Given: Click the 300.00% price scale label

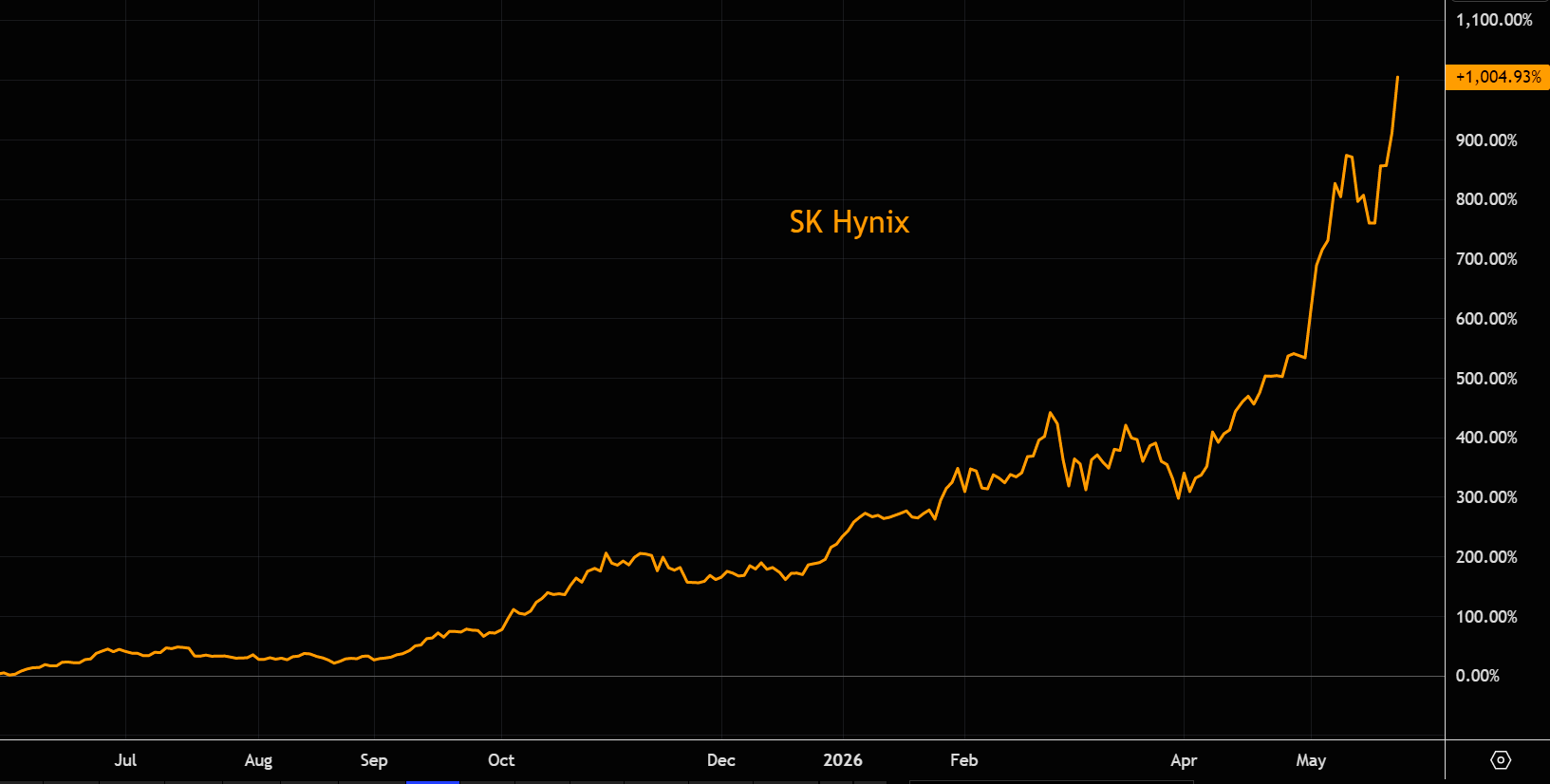Looking at the screenshot, I should pyautogui.click(x=1486, y=497).
